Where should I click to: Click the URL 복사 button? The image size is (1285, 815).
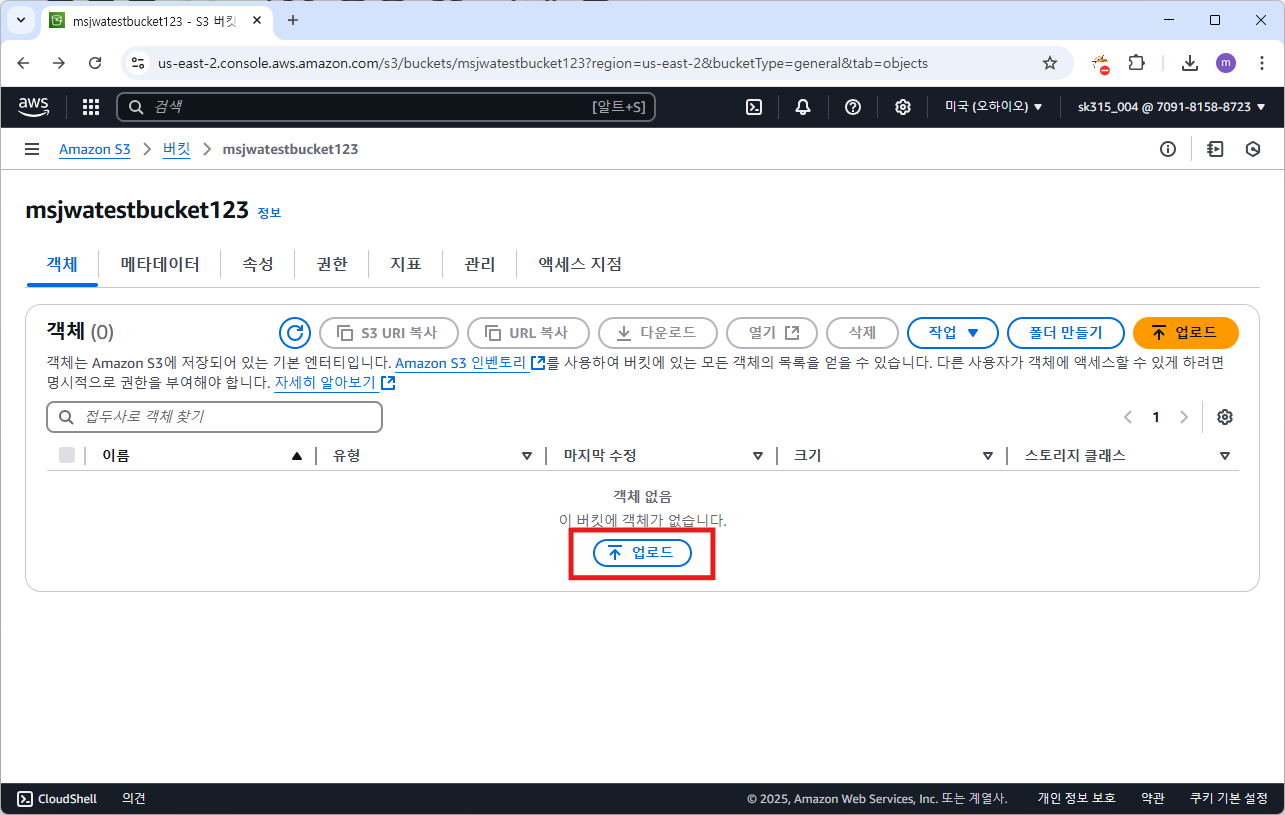(x=528, y=333)
